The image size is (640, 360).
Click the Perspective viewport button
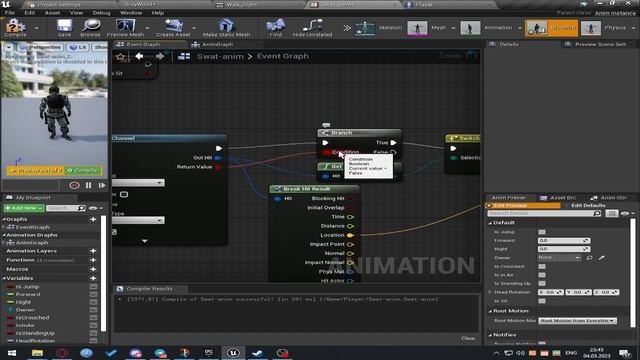click(40, 47)
